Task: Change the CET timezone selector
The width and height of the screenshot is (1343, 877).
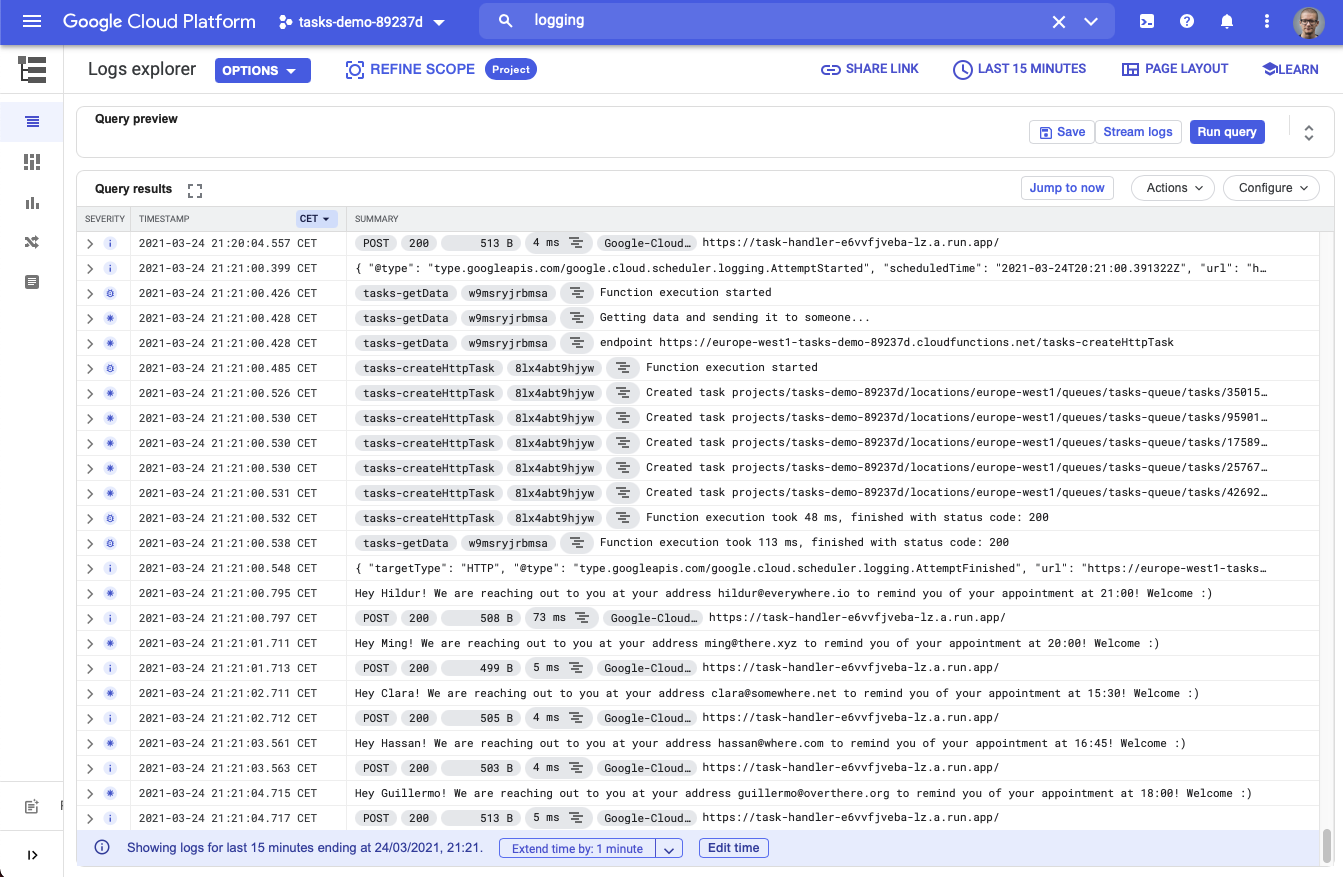Action: (317, 219)
